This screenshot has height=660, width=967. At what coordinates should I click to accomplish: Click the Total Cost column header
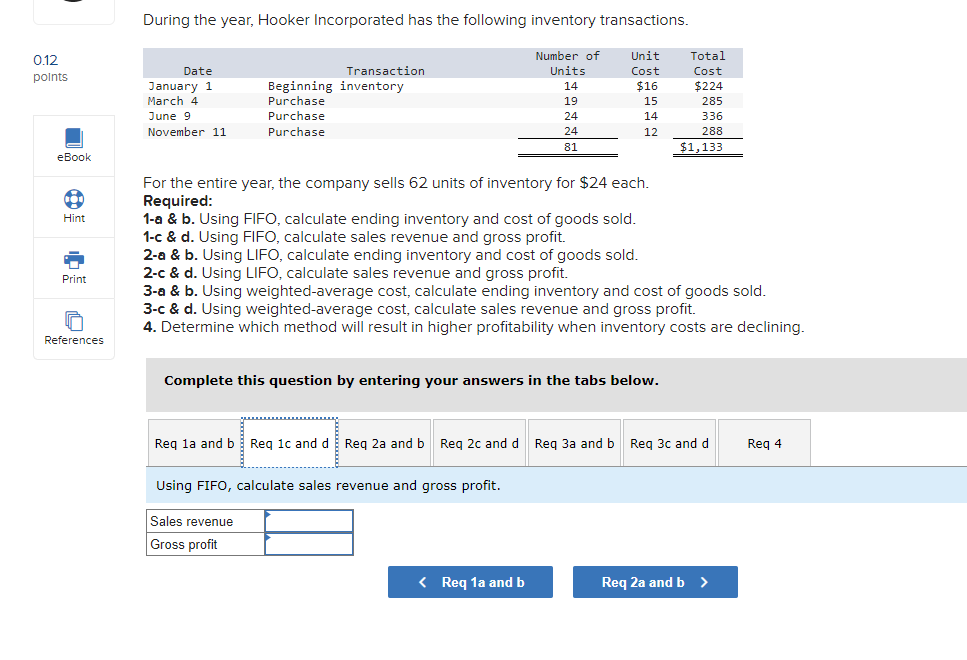[x=707, y=64]
